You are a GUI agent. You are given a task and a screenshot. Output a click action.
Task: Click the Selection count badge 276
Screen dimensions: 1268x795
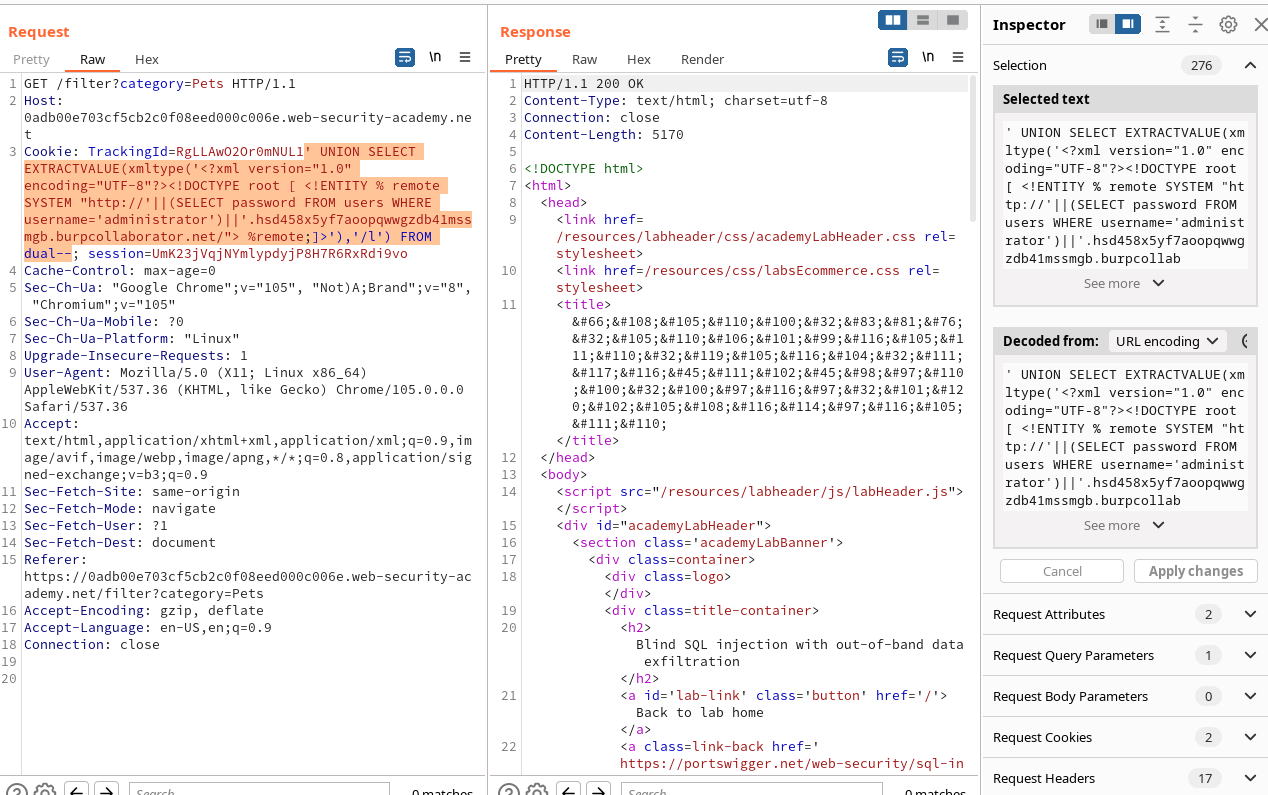click(x=1202, y=65)
